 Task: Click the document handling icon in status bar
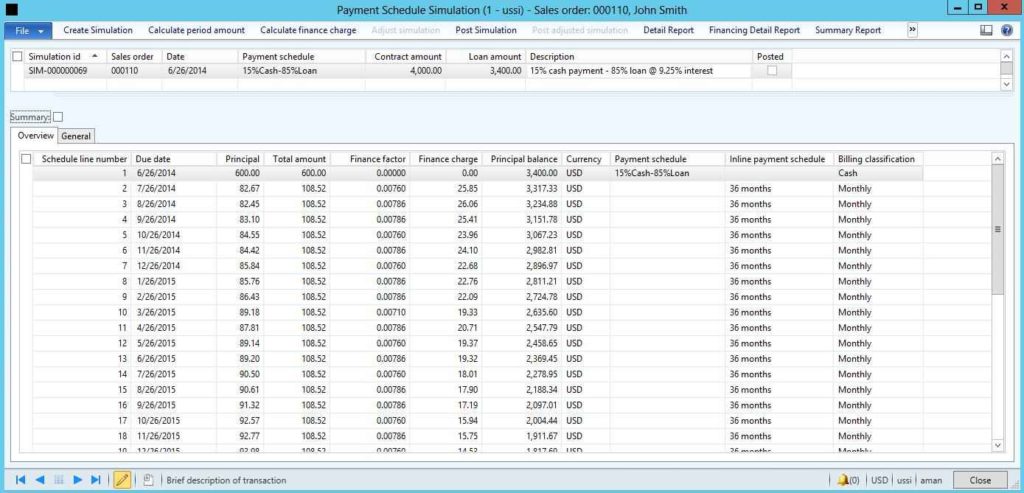(x=148, y=480)
